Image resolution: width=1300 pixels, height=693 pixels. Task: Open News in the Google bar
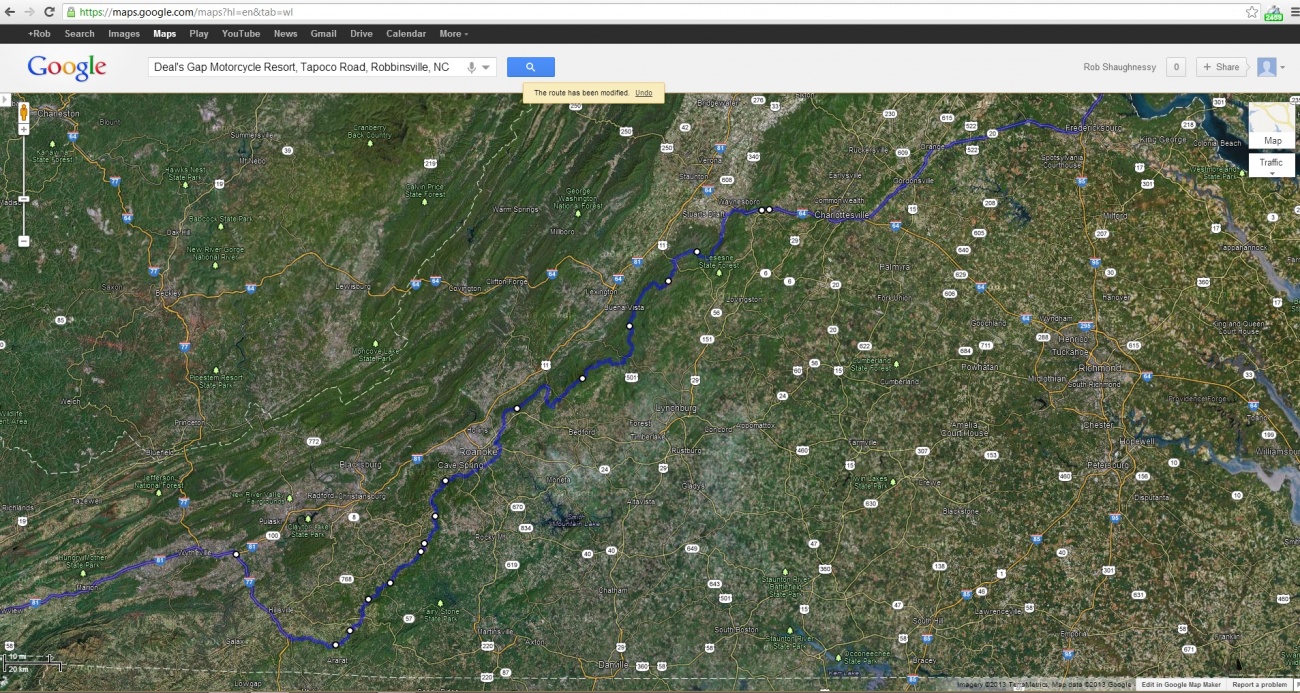[x=285, y=34]
